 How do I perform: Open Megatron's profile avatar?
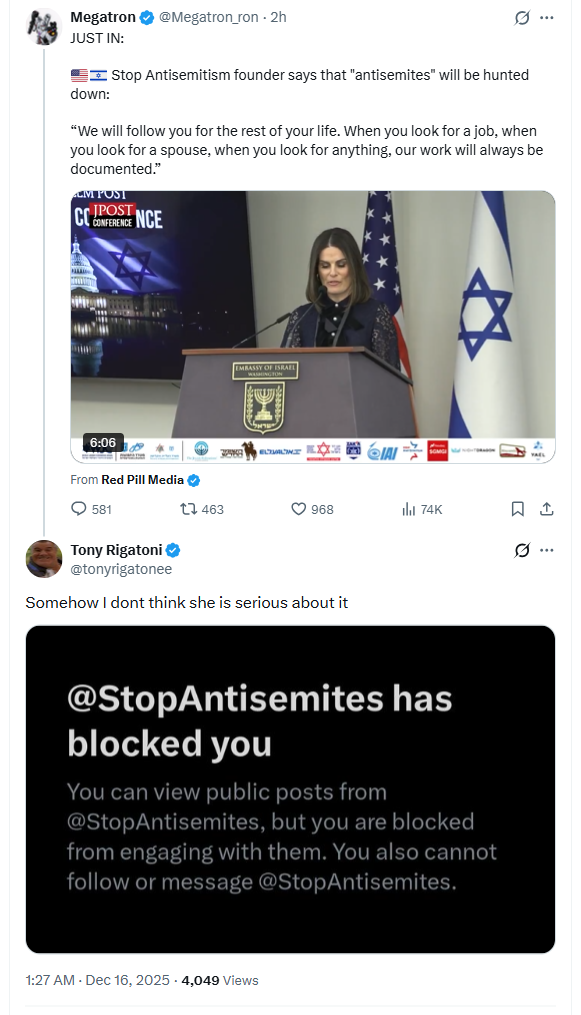coord(43,27)
